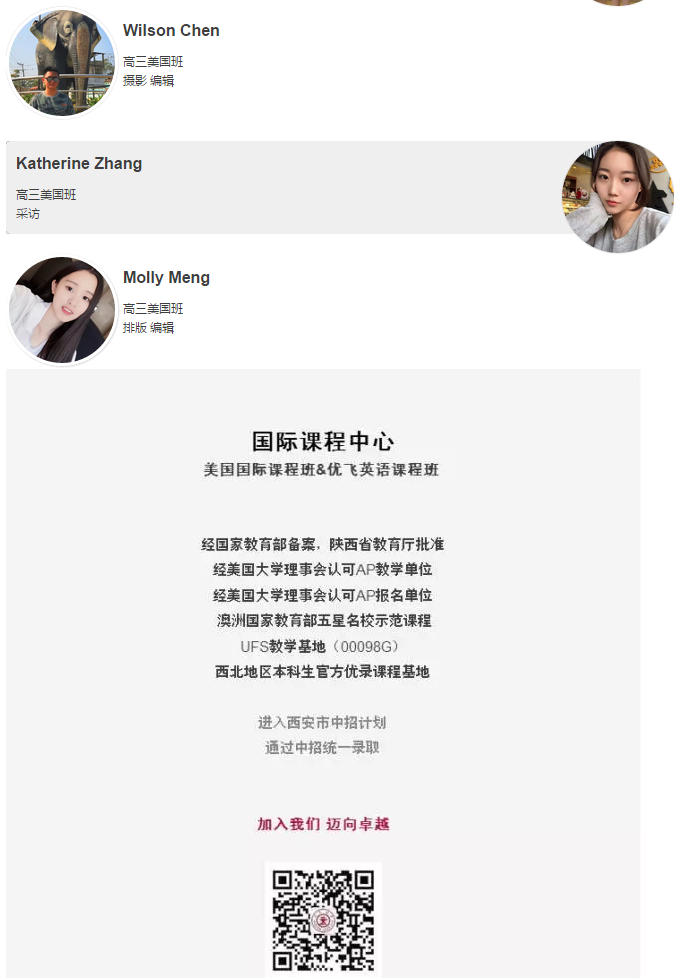
Task: Click 高三美国班 under Wilson Chen
Action: pos(153,62)
